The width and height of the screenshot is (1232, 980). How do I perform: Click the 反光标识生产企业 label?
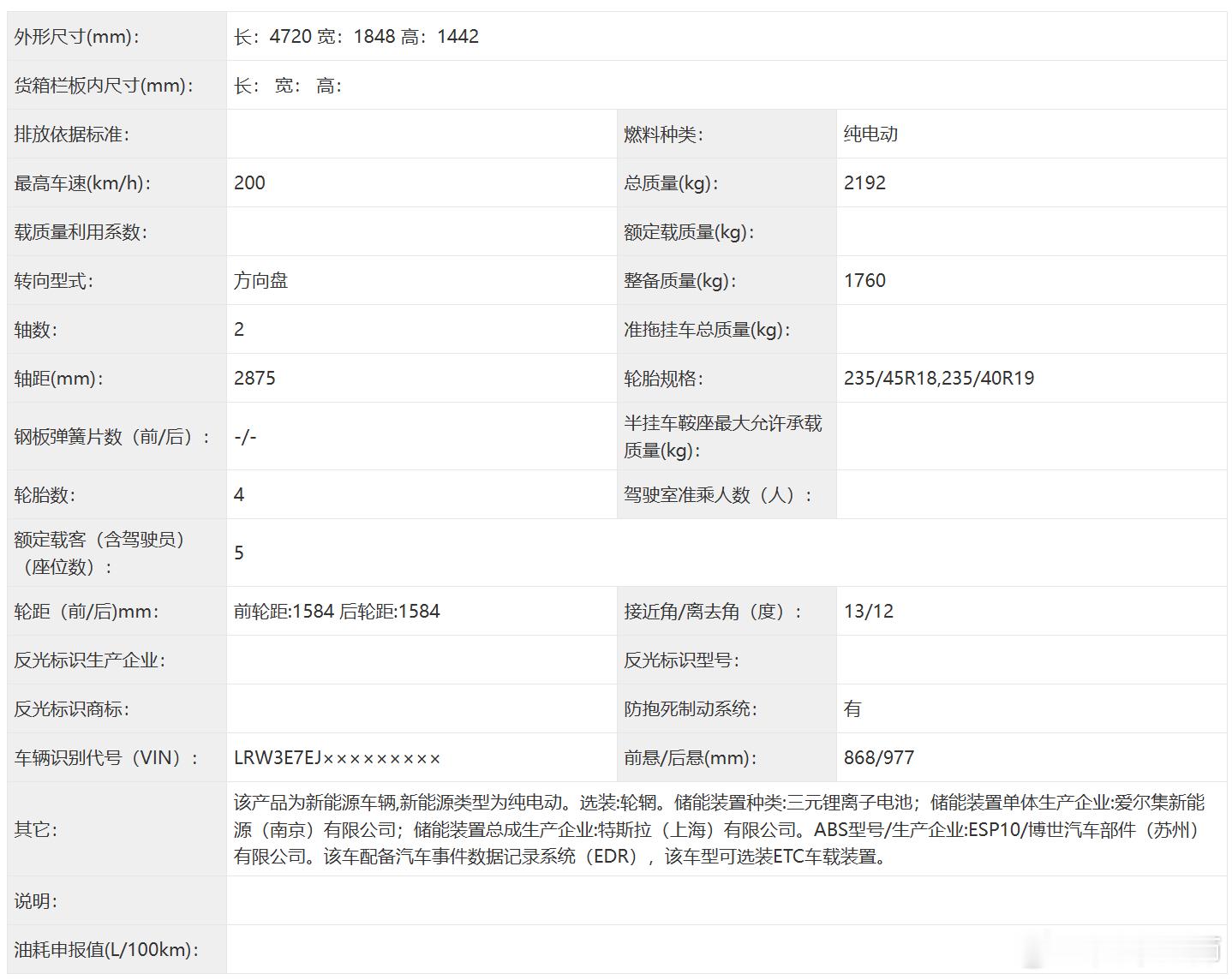(x=90, y=660)
